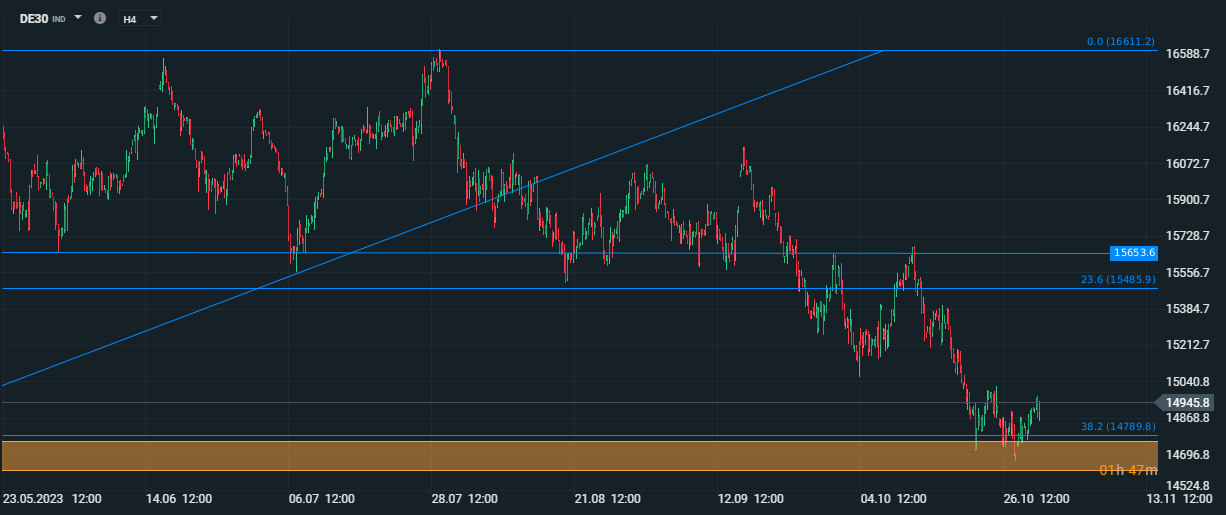Select the 15653.6 horizontal line price tag
The image size is (1226, 515).
(1133, 253)
